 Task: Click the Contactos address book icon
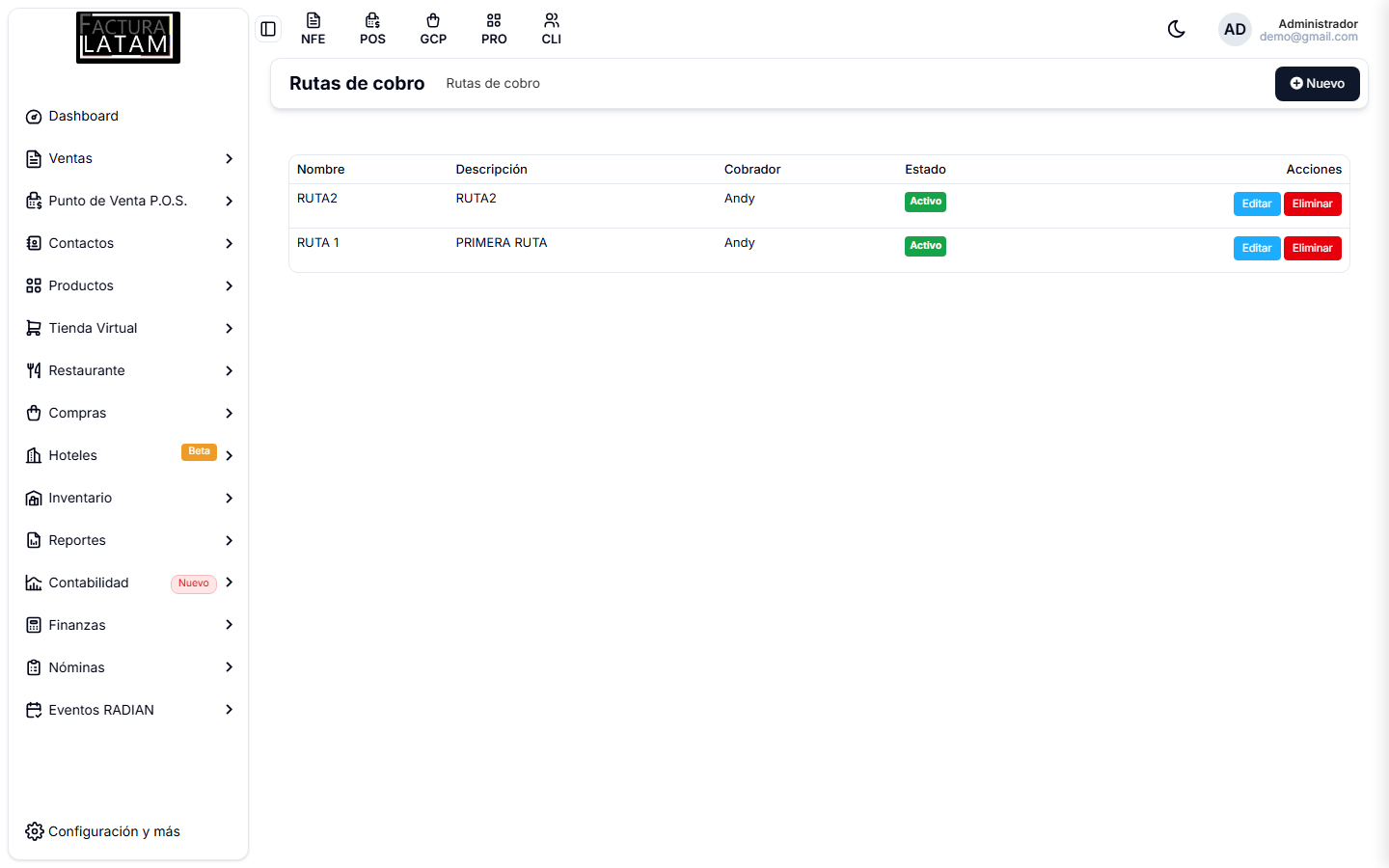[x=34, y=244]
